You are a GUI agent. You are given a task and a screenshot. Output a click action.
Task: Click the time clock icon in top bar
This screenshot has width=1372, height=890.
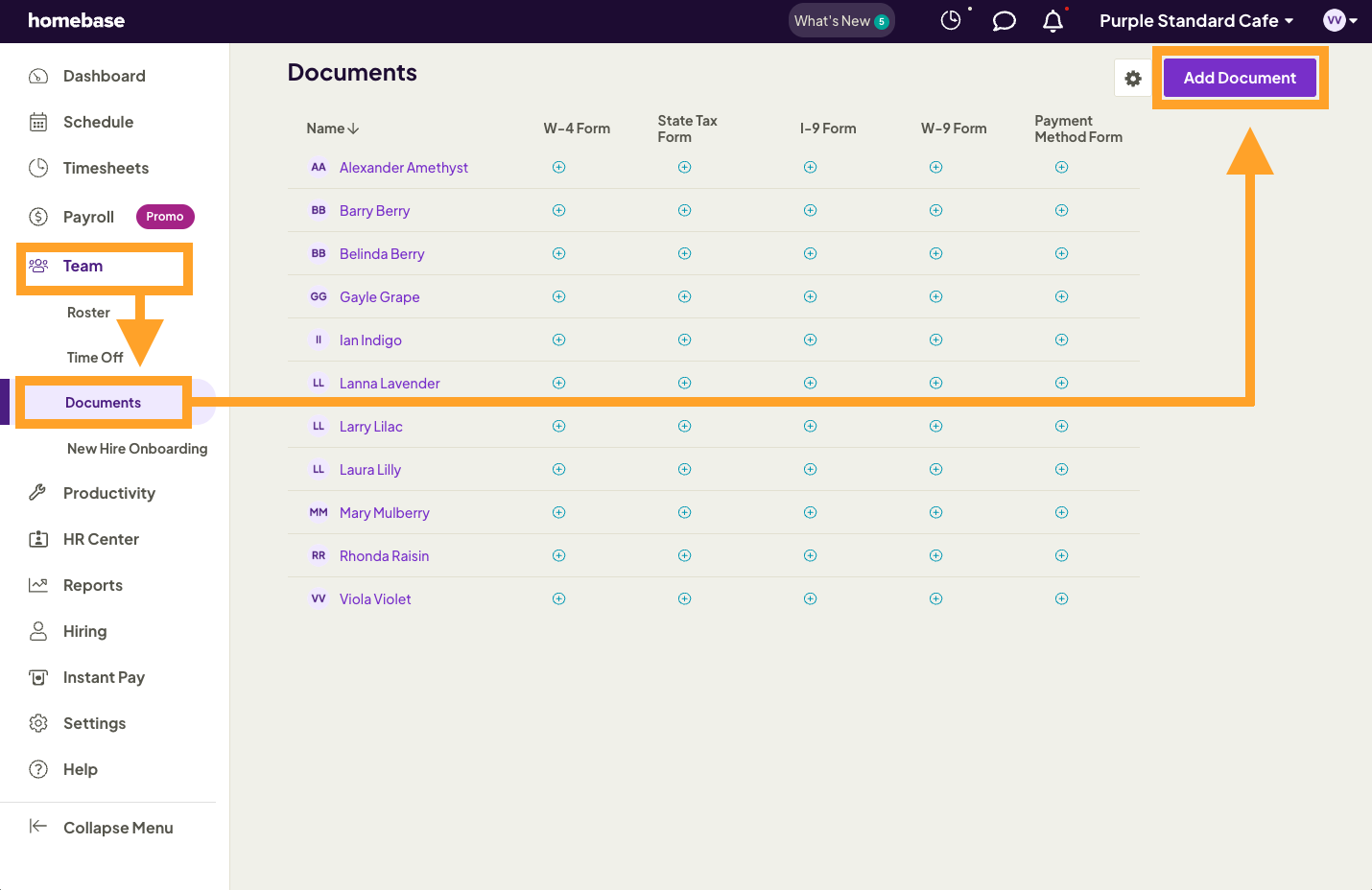pos(951,18)
